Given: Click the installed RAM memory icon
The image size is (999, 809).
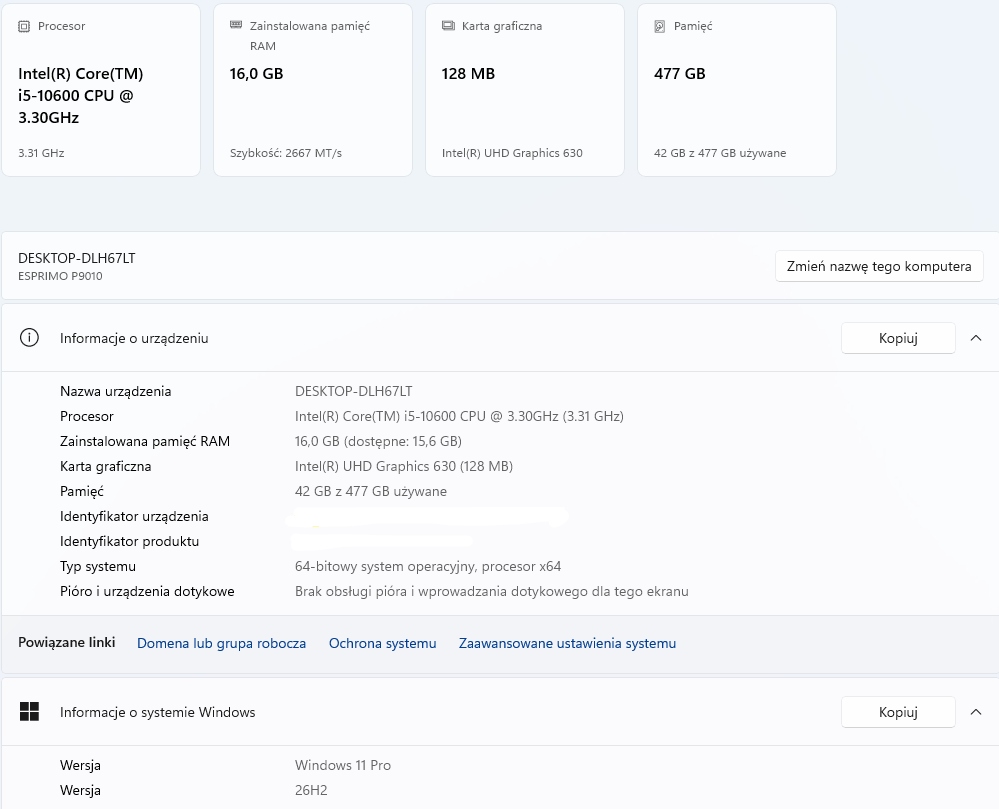Looking at the screenshot, I should (236, 25).
